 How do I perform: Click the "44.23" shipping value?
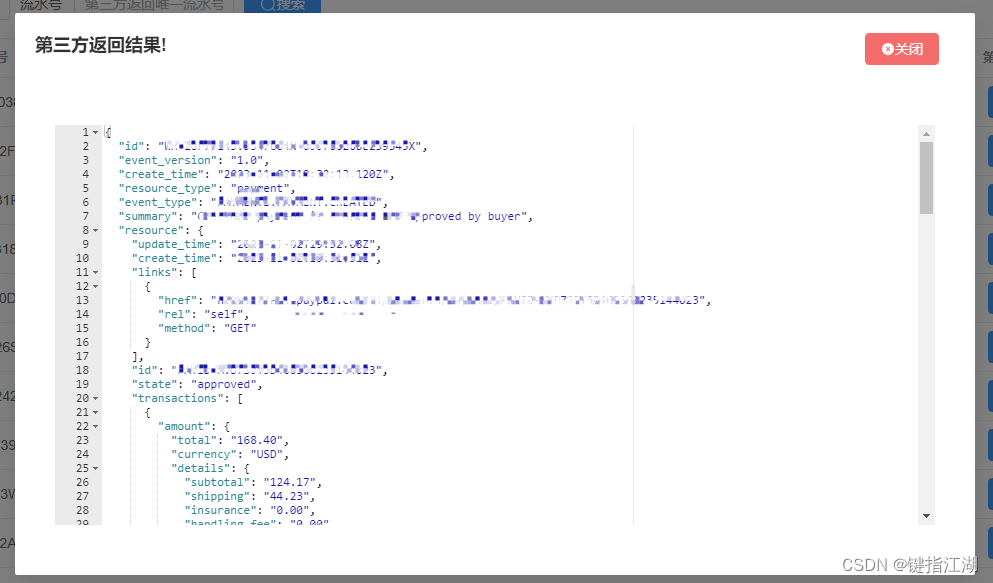(x=287, y=496)
